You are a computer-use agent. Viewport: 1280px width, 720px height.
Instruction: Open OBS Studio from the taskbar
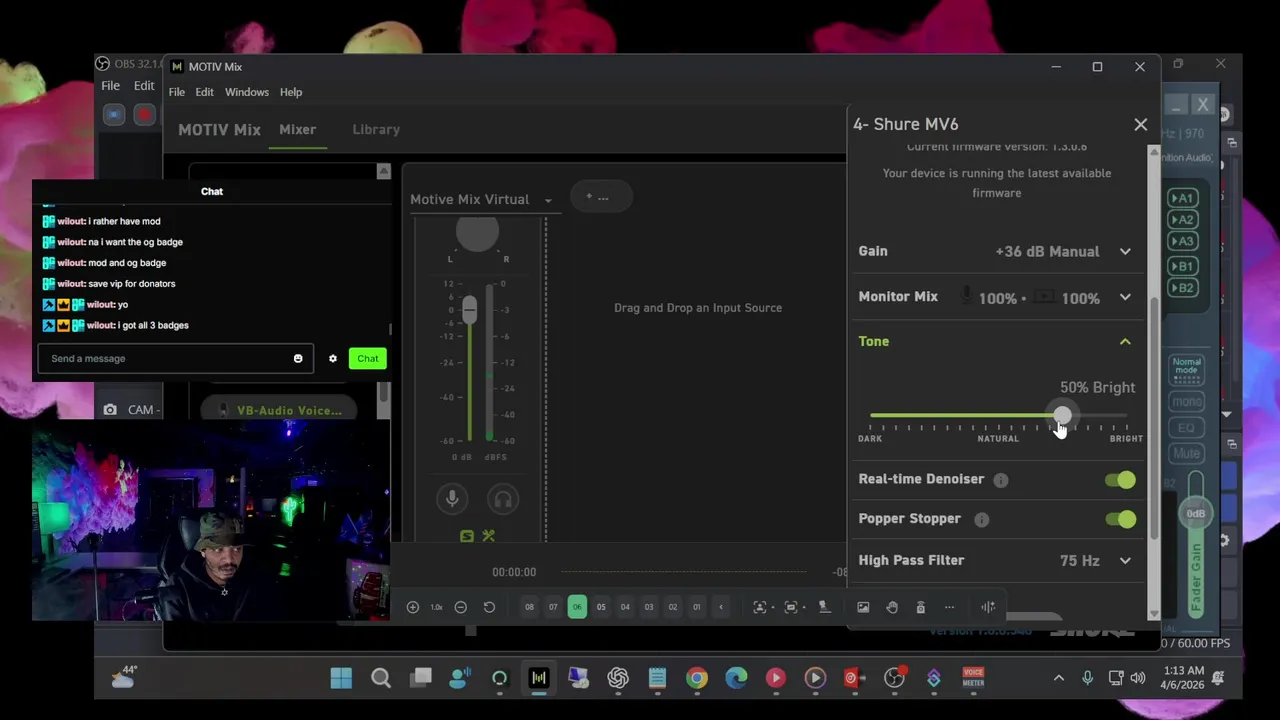(x=894, y=678)
